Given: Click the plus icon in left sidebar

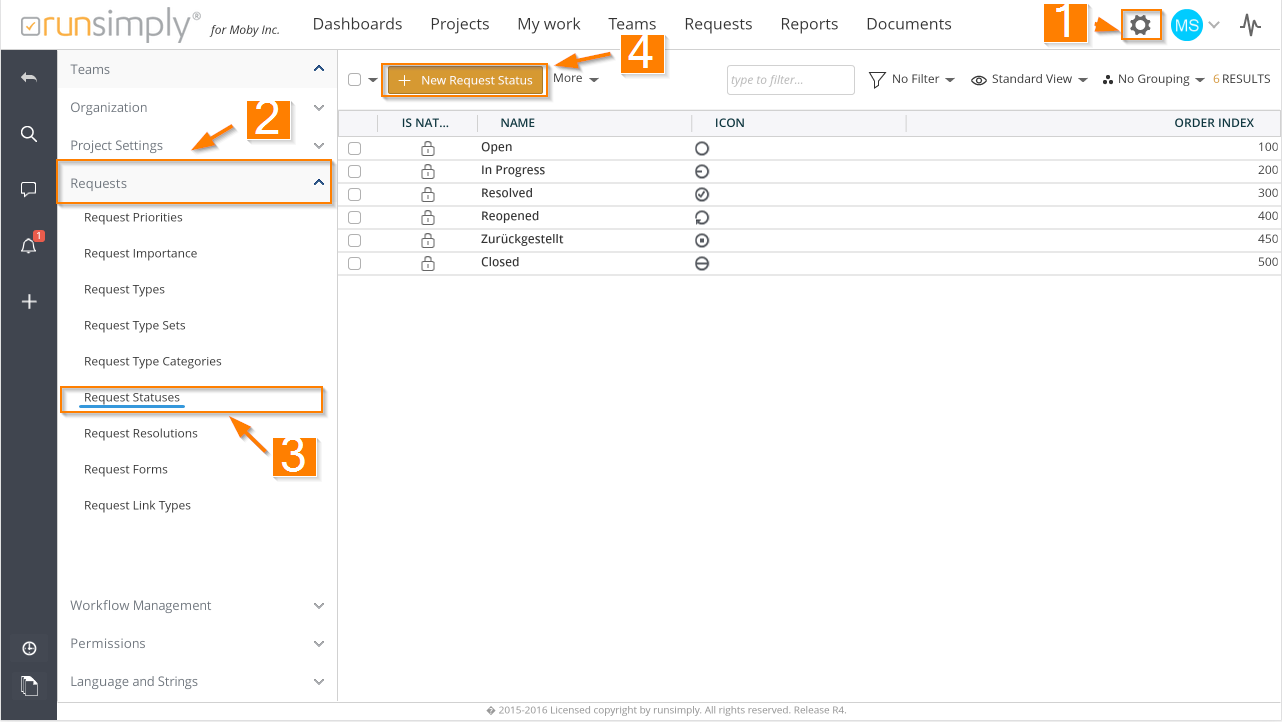Looking at the screenshot, I should tap(29, 301).
